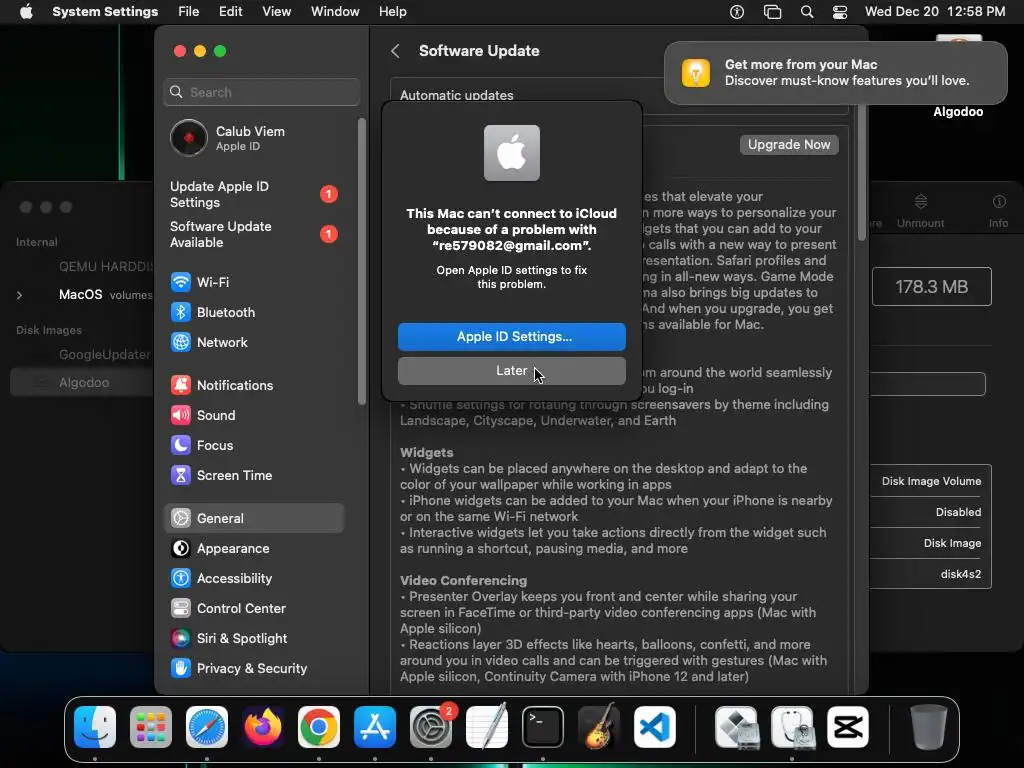Image resolution: width=1024 pixels, height=768 pixels.
Task: Launch Visual Studio Code from Dock
Action: [x=655, y=727]
